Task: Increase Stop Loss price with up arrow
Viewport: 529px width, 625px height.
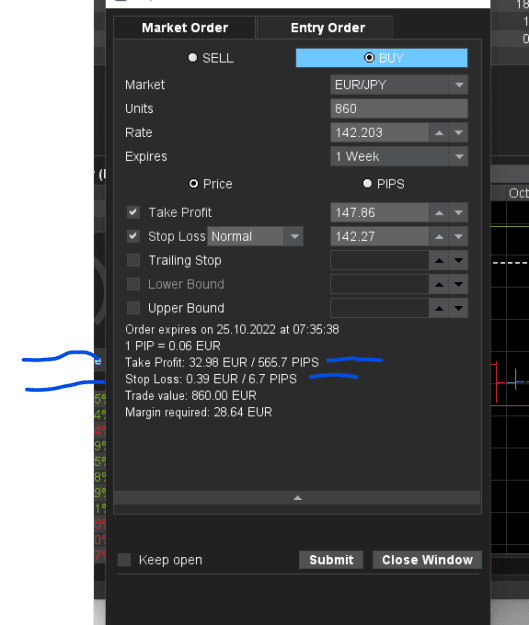Action: [439, 236]
